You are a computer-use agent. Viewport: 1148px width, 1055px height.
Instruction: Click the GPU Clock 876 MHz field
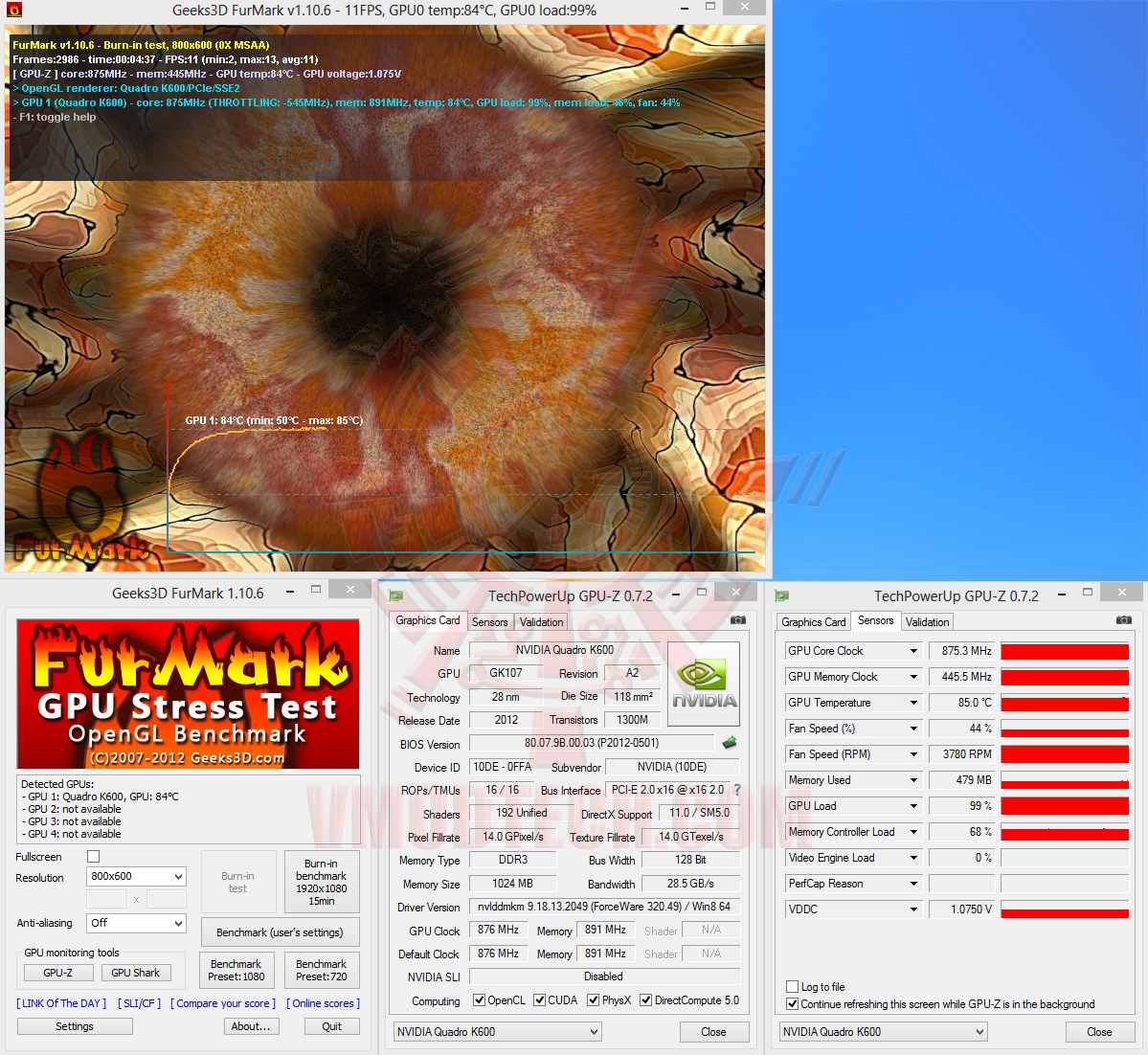(x=498, y=930)
